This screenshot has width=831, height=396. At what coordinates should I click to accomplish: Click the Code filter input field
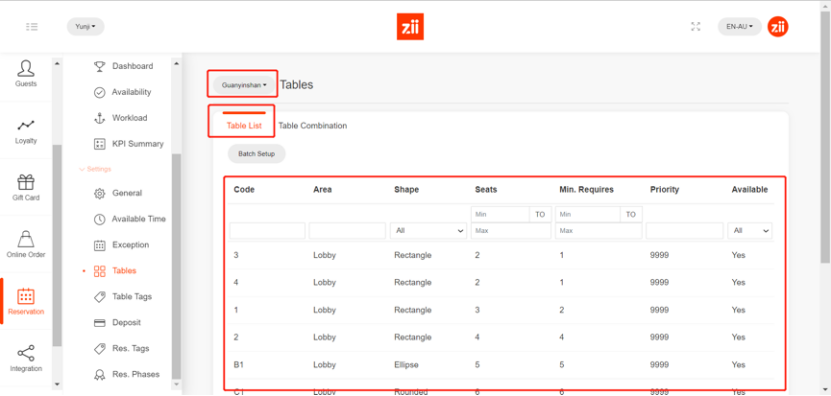point(268,231)
